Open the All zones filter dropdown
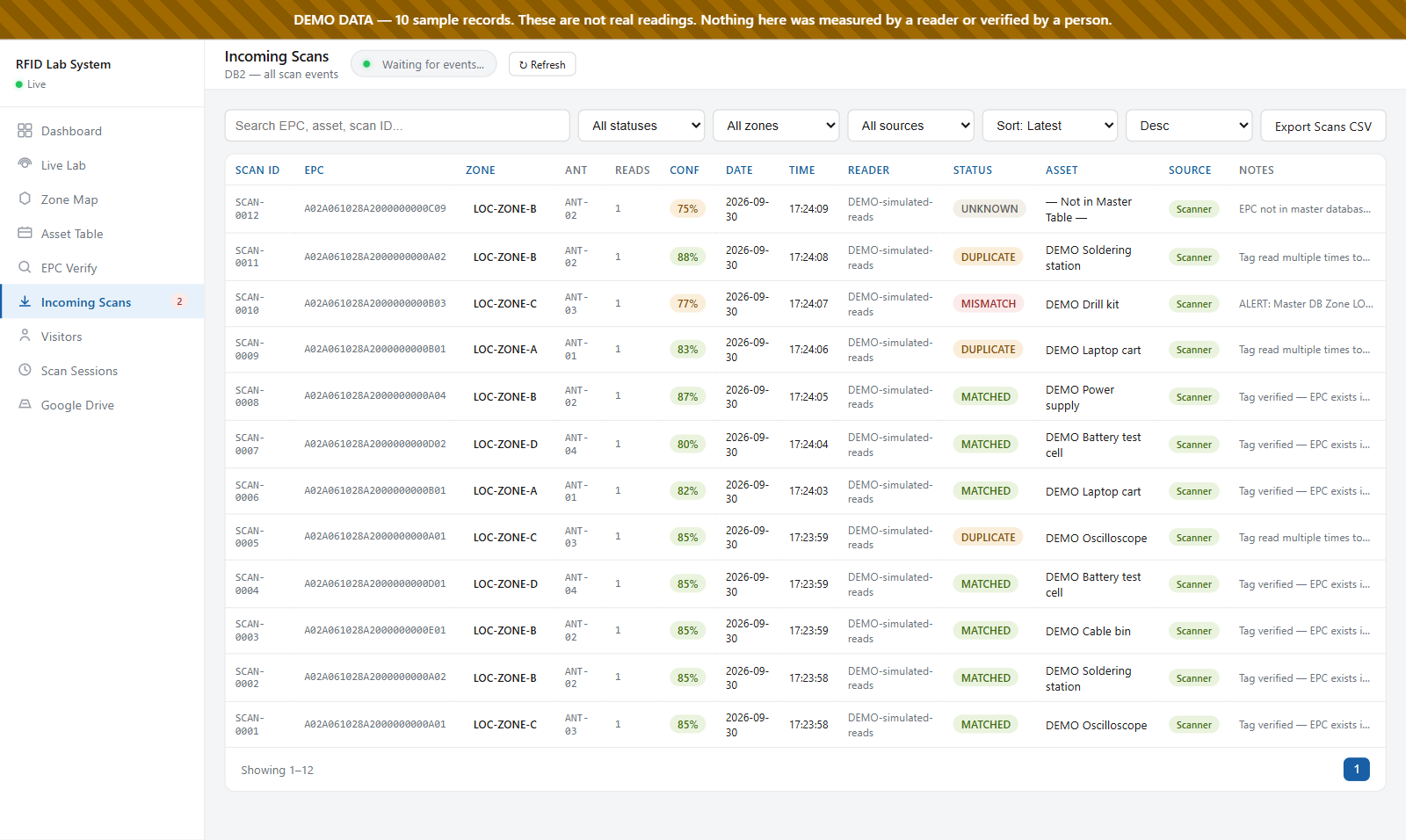The image size is (1406, 840). tap(776, 126)
